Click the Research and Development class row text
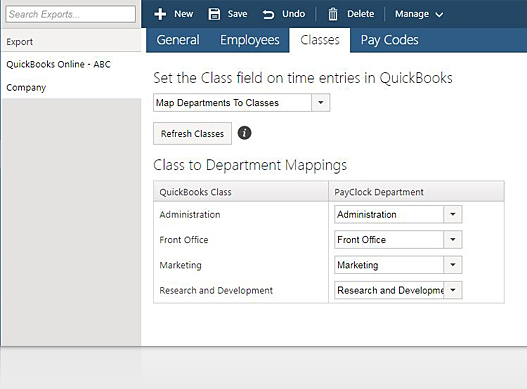This screenshot has height=389, width=527. pyautogui.click(x=216, y=290)
